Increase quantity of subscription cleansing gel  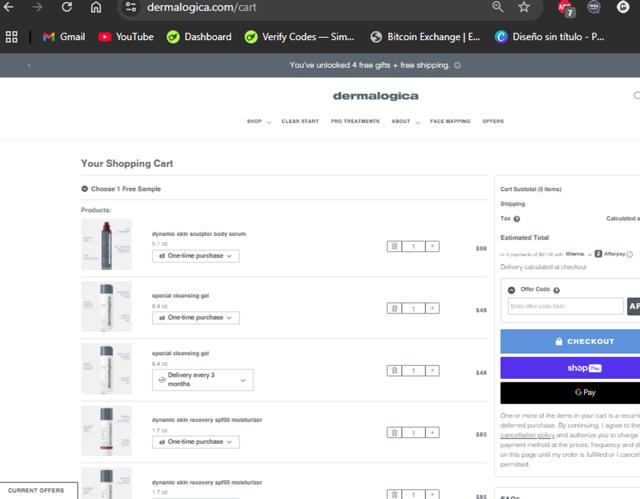tap(432, 370)
